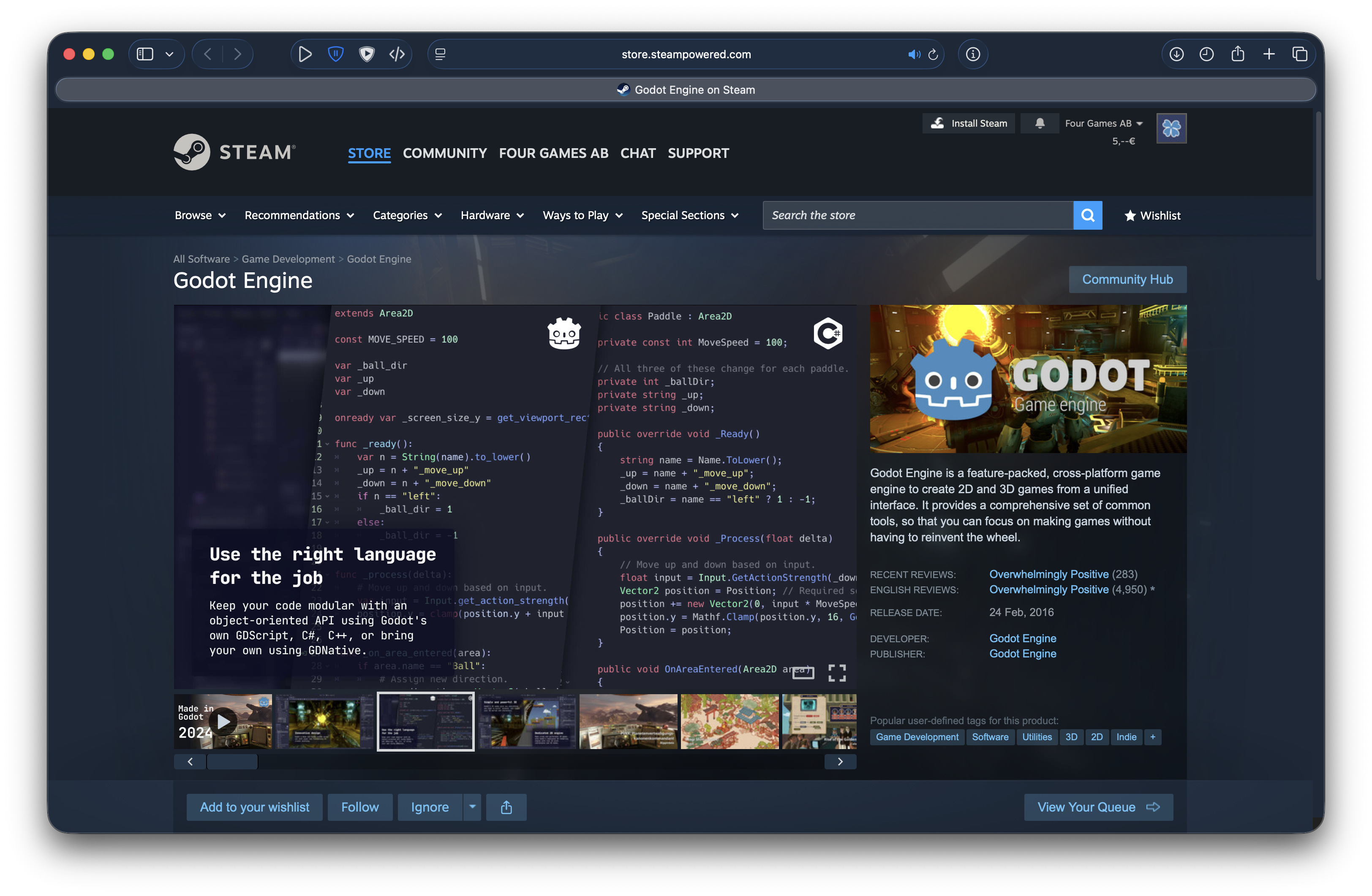Reload the Steam store page
This screenshot has width=1372, height=896.
(933, 54)
